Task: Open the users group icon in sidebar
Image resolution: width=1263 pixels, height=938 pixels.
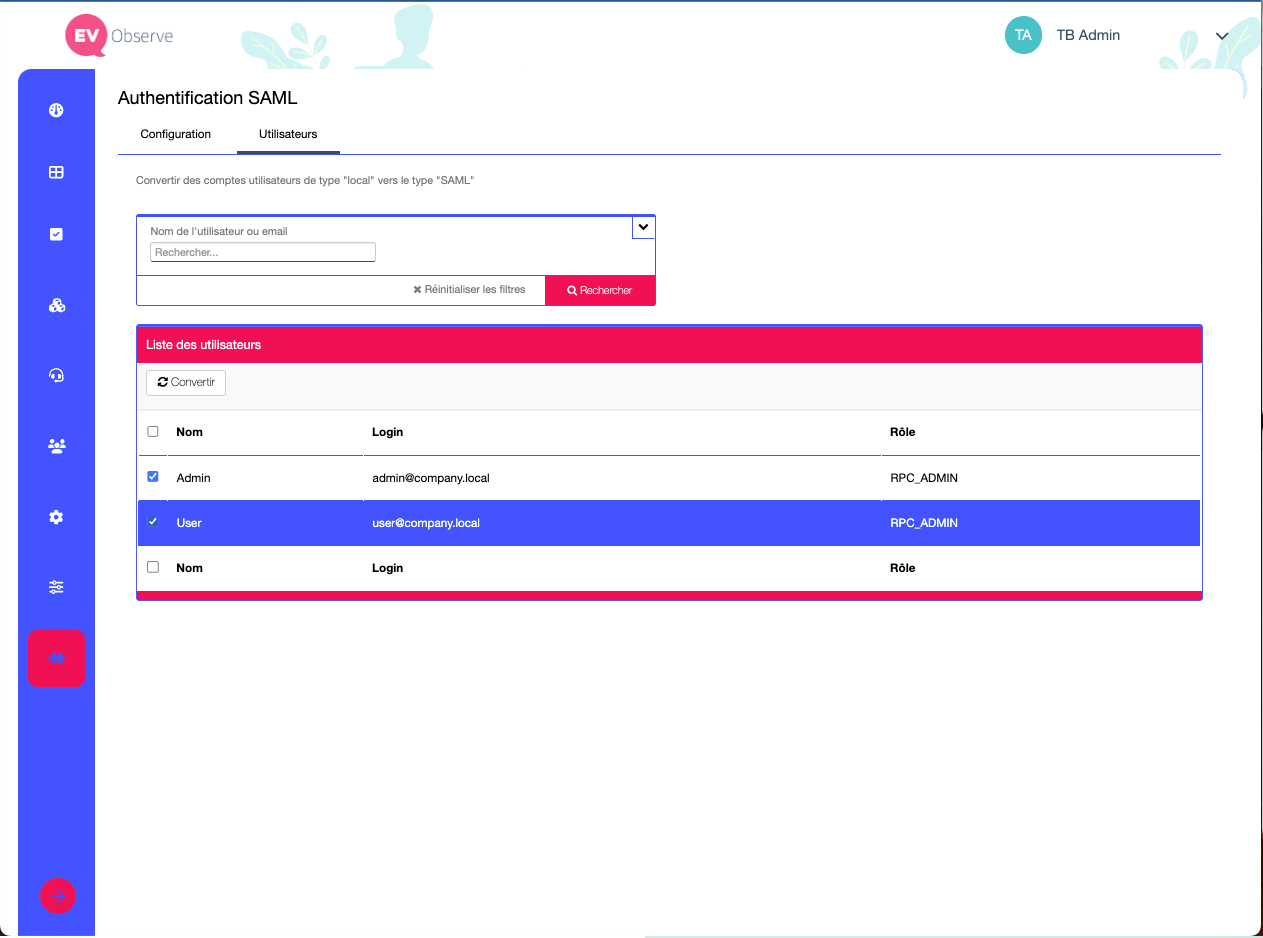Action: point(56,446)
